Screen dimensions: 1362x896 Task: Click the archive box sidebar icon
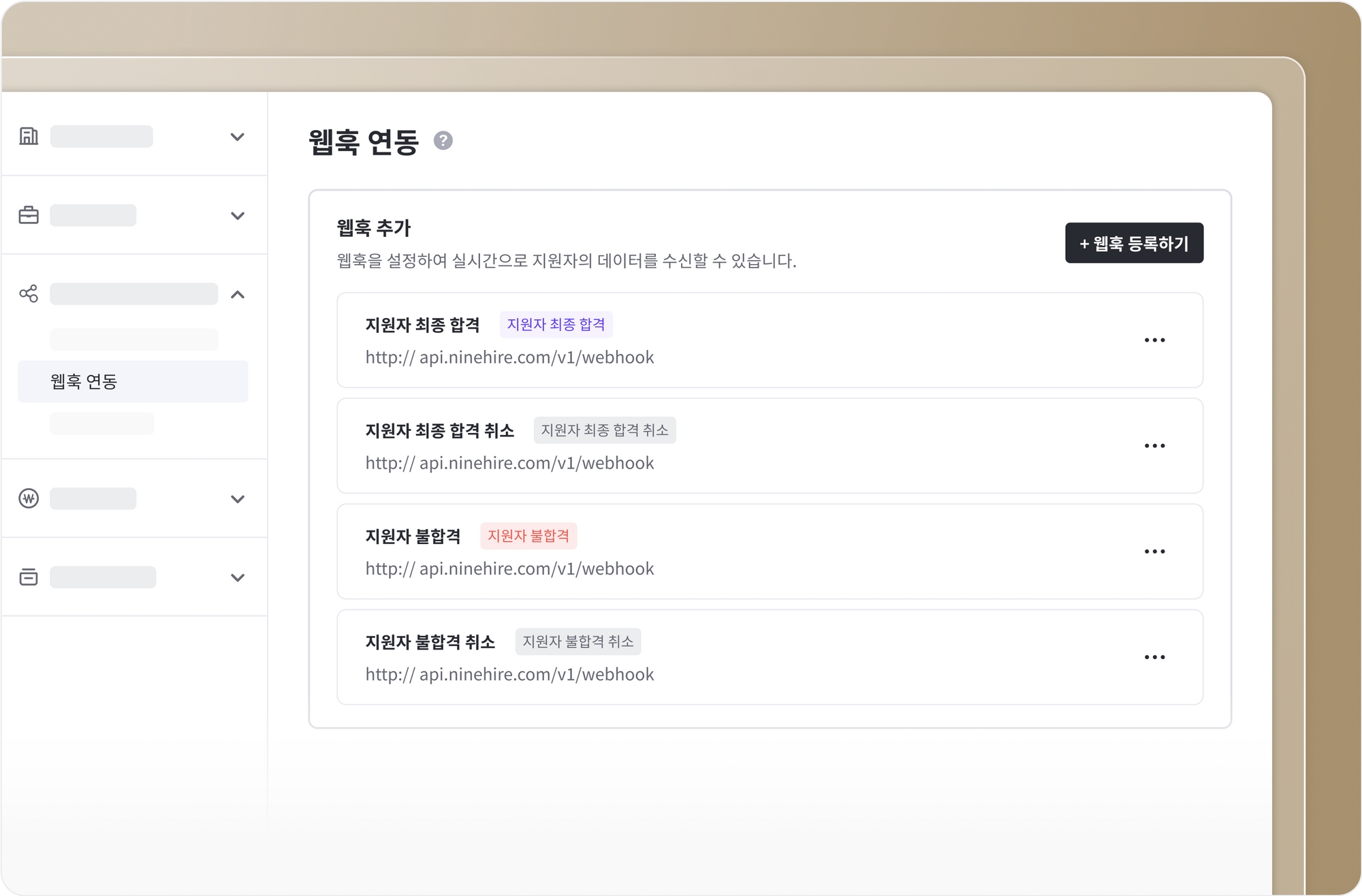[29, 577]
